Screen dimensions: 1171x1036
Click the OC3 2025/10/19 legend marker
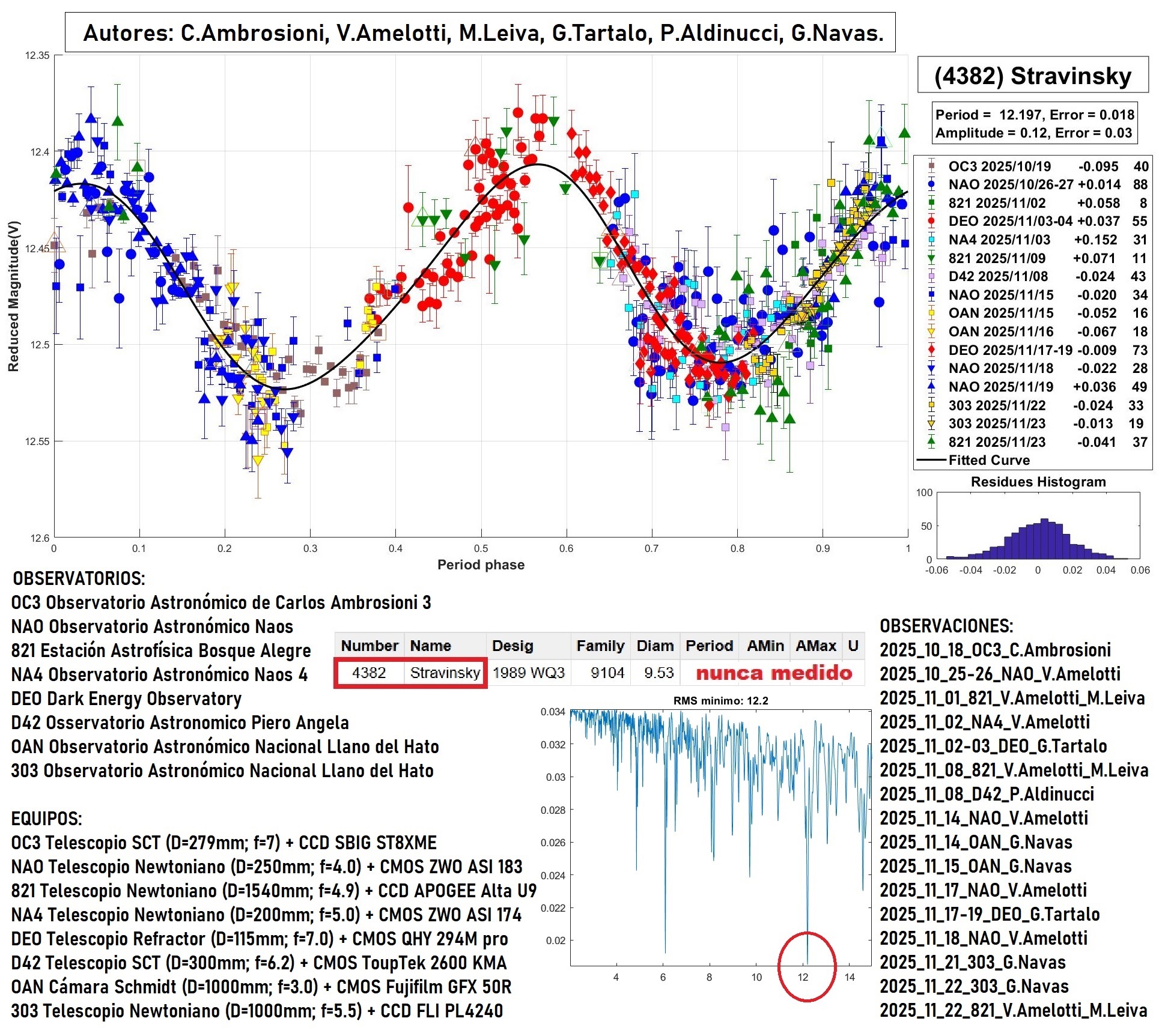(x=931, y=166)
